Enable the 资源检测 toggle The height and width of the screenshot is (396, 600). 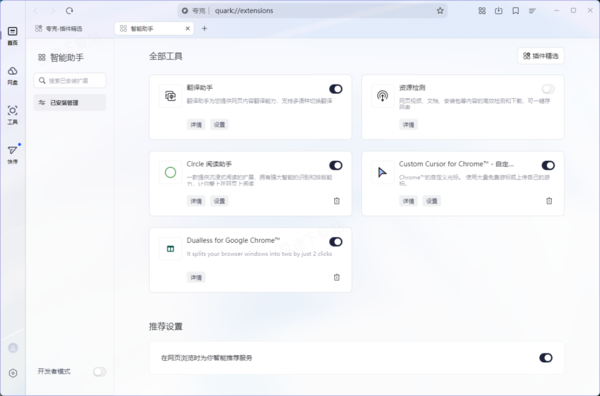coord(548,89)
